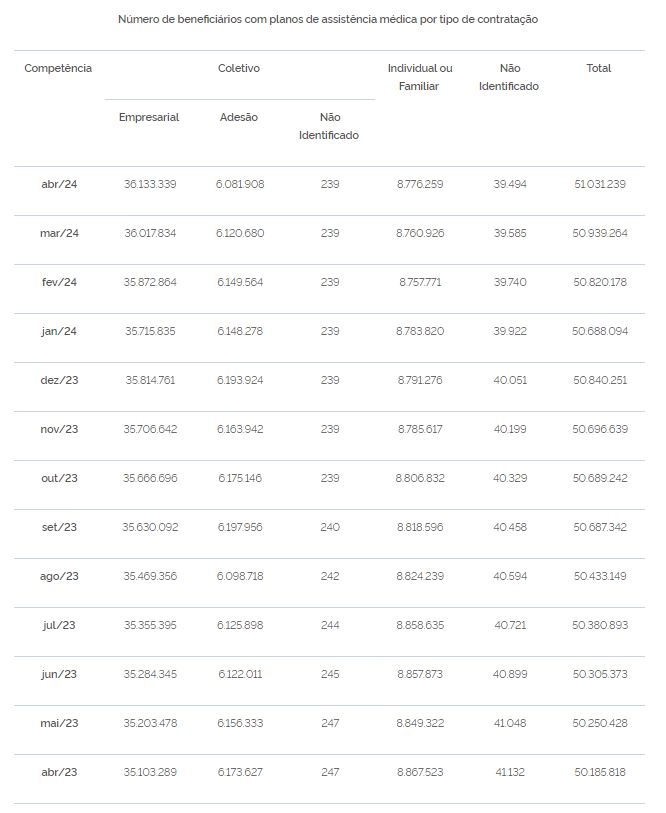Click the Competência column header
Screen dimensions: 666x813
point(58,68)
